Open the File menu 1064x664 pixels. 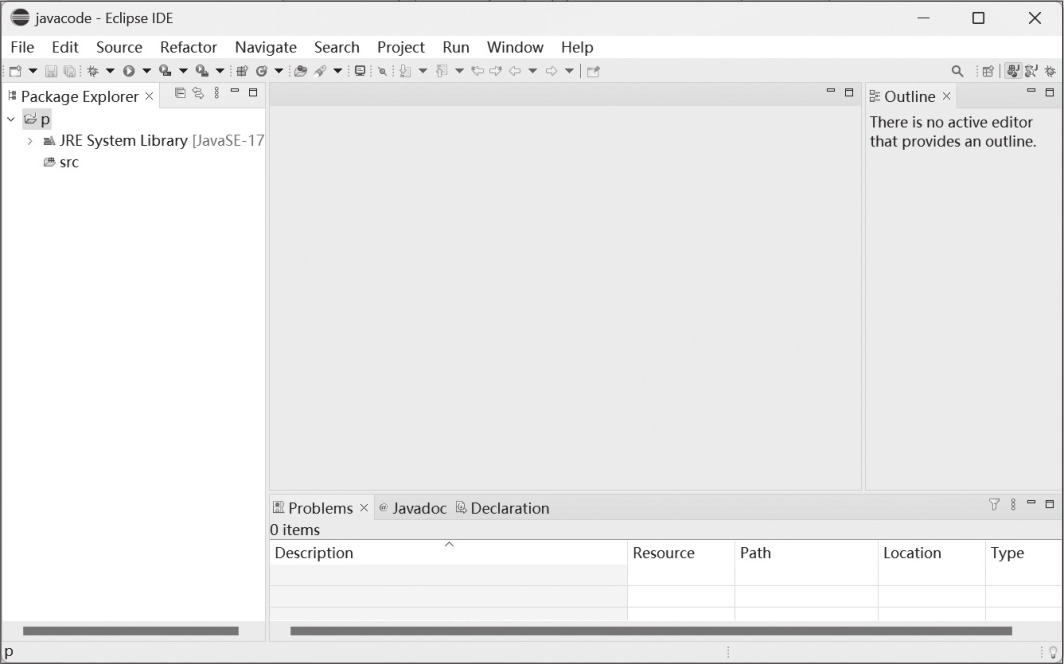(x=22, y=47)
